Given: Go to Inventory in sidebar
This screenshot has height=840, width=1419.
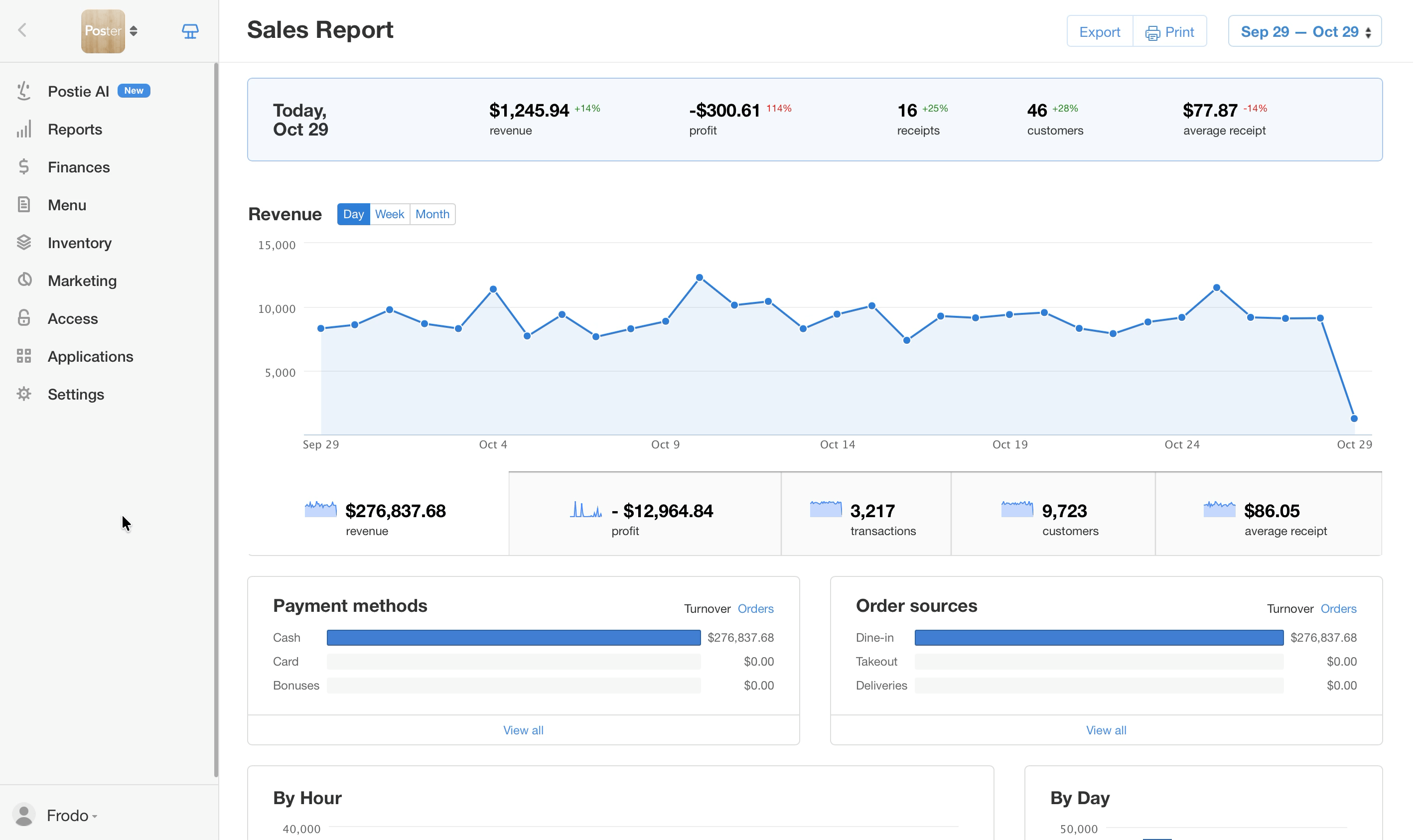Looking at the screenshot, I should 79,243.
